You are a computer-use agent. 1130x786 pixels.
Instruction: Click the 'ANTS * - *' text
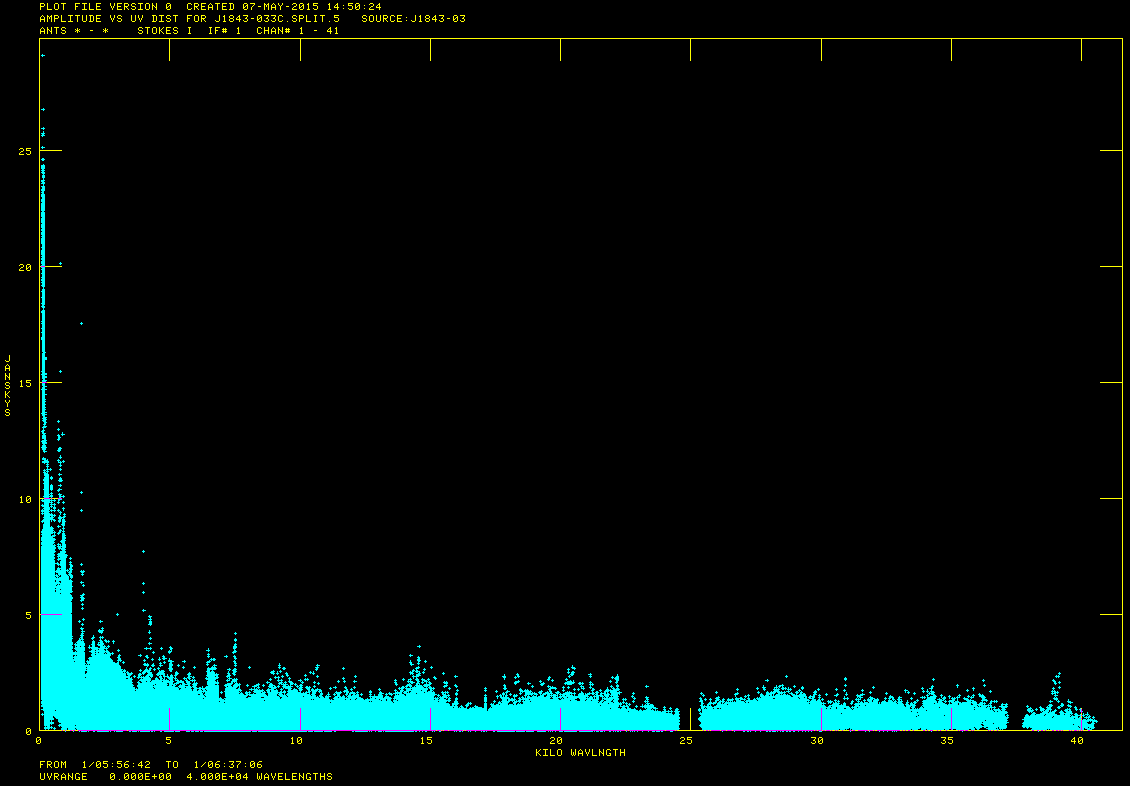tap(74, 31)
